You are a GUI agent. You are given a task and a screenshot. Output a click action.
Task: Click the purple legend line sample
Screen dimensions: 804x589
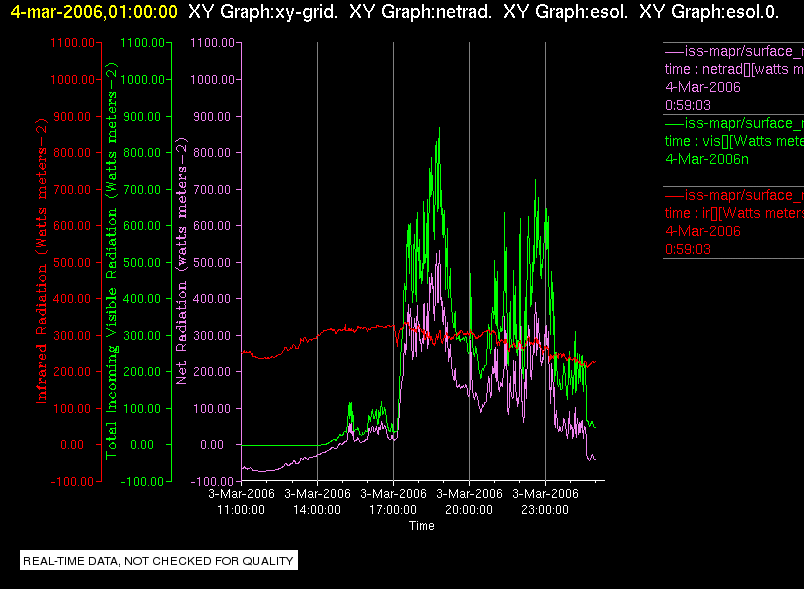click(674, 52)
